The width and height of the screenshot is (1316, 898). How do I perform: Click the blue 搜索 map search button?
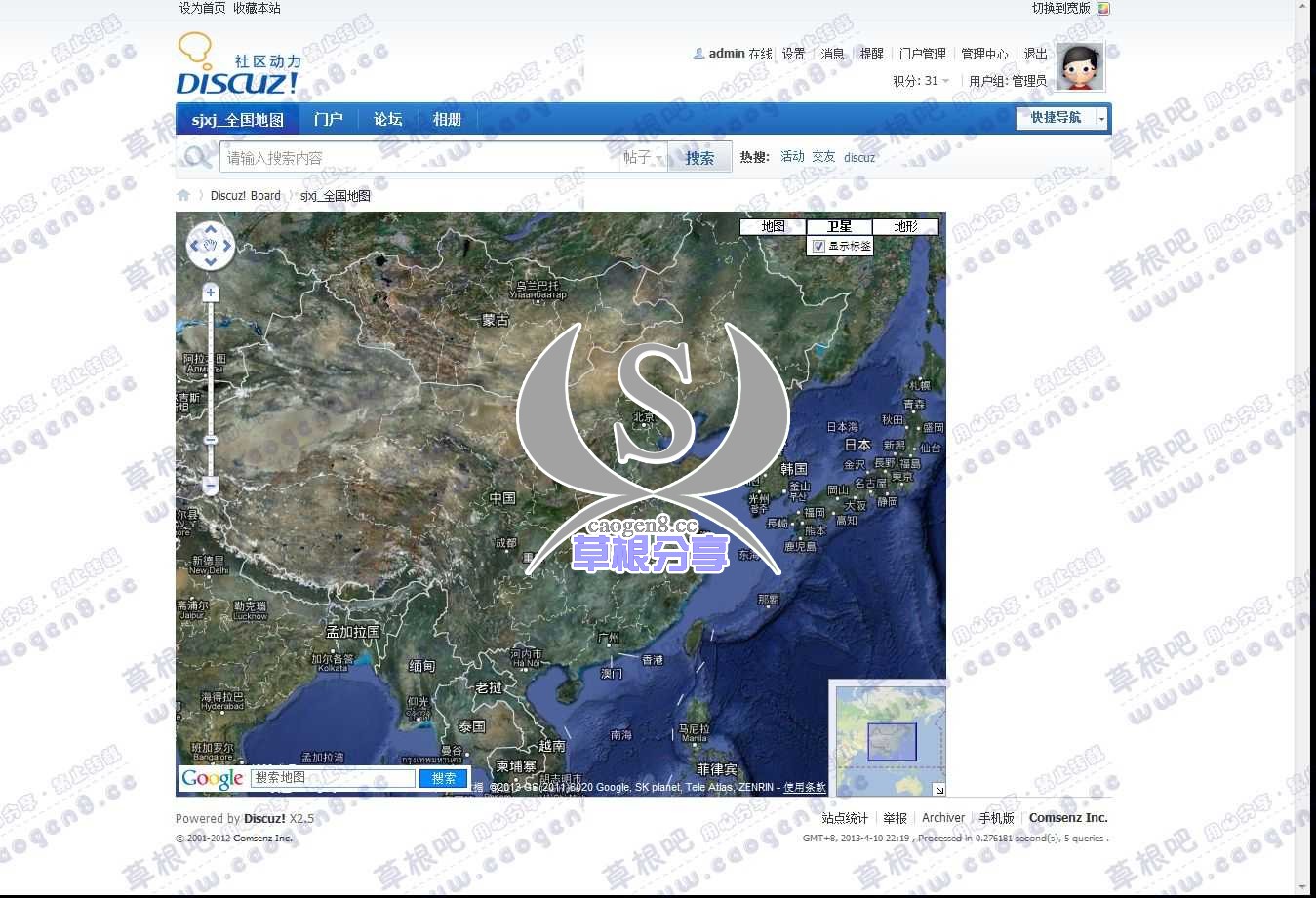[x=444, y=778]
